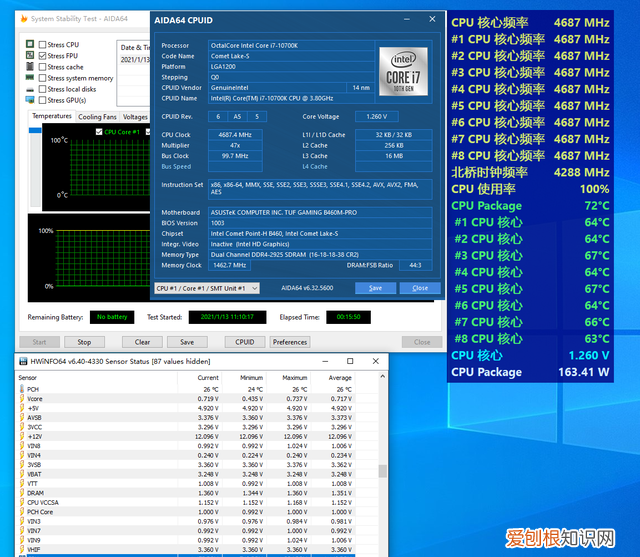
Task: Uncheck the Stress FPU checkbox
Action: (x=42, y=55)
